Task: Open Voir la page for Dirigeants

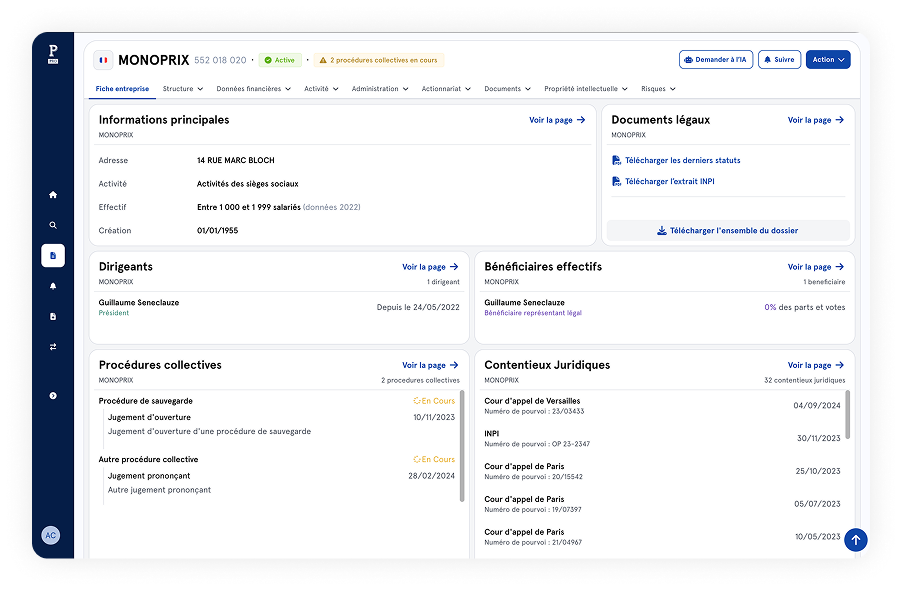Action: [430, 267]
